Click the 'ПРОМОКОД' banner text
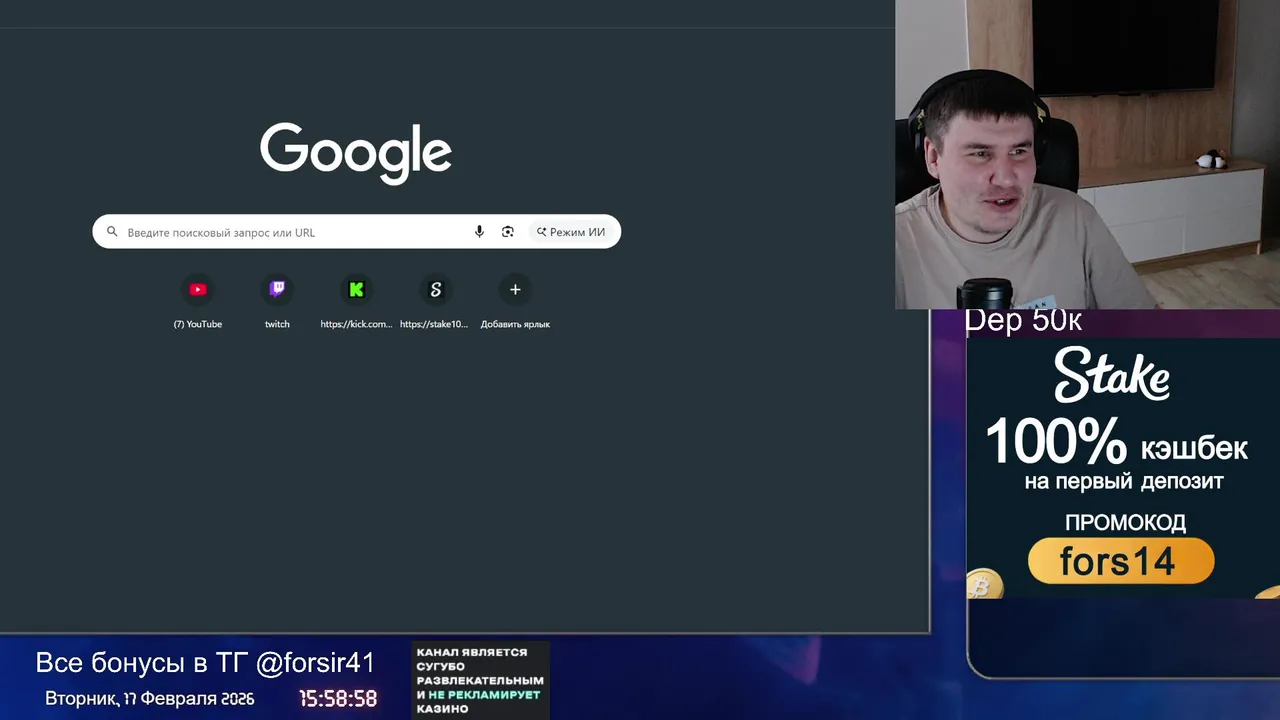The image size is (1280, 720). (x=1125, y=522)
